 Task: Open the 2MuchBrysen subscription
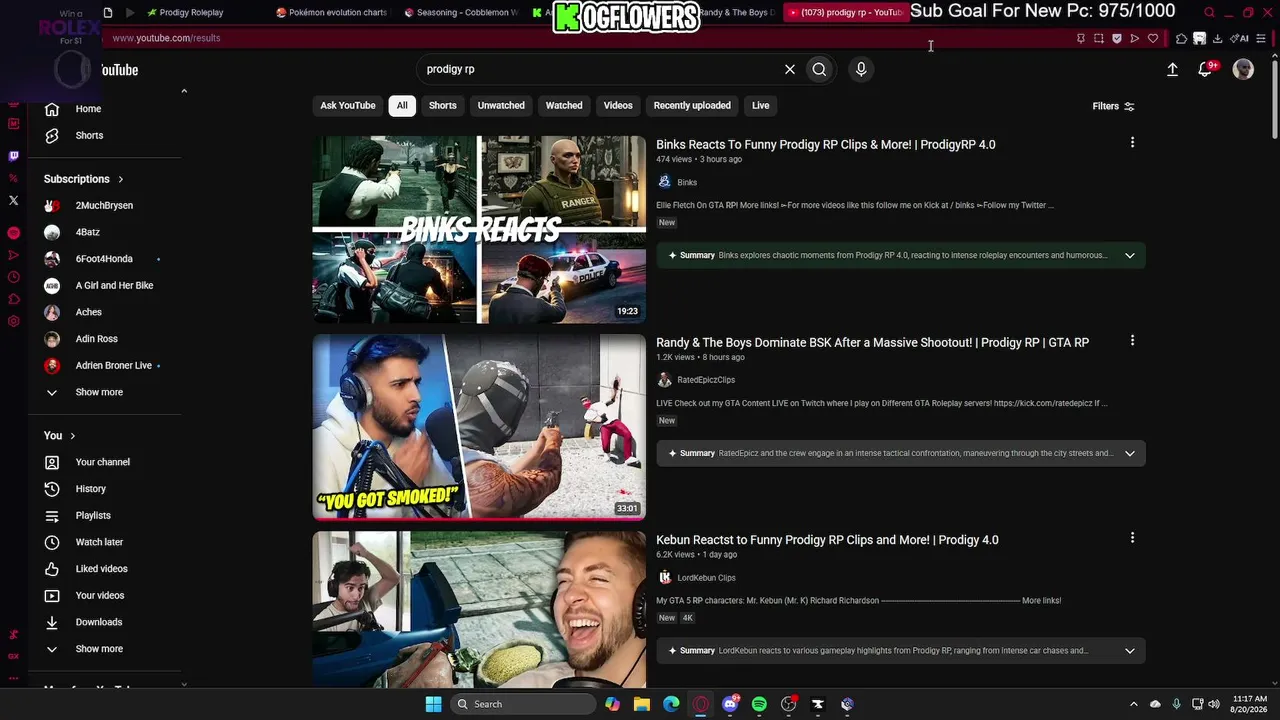(x=104, y=205)
